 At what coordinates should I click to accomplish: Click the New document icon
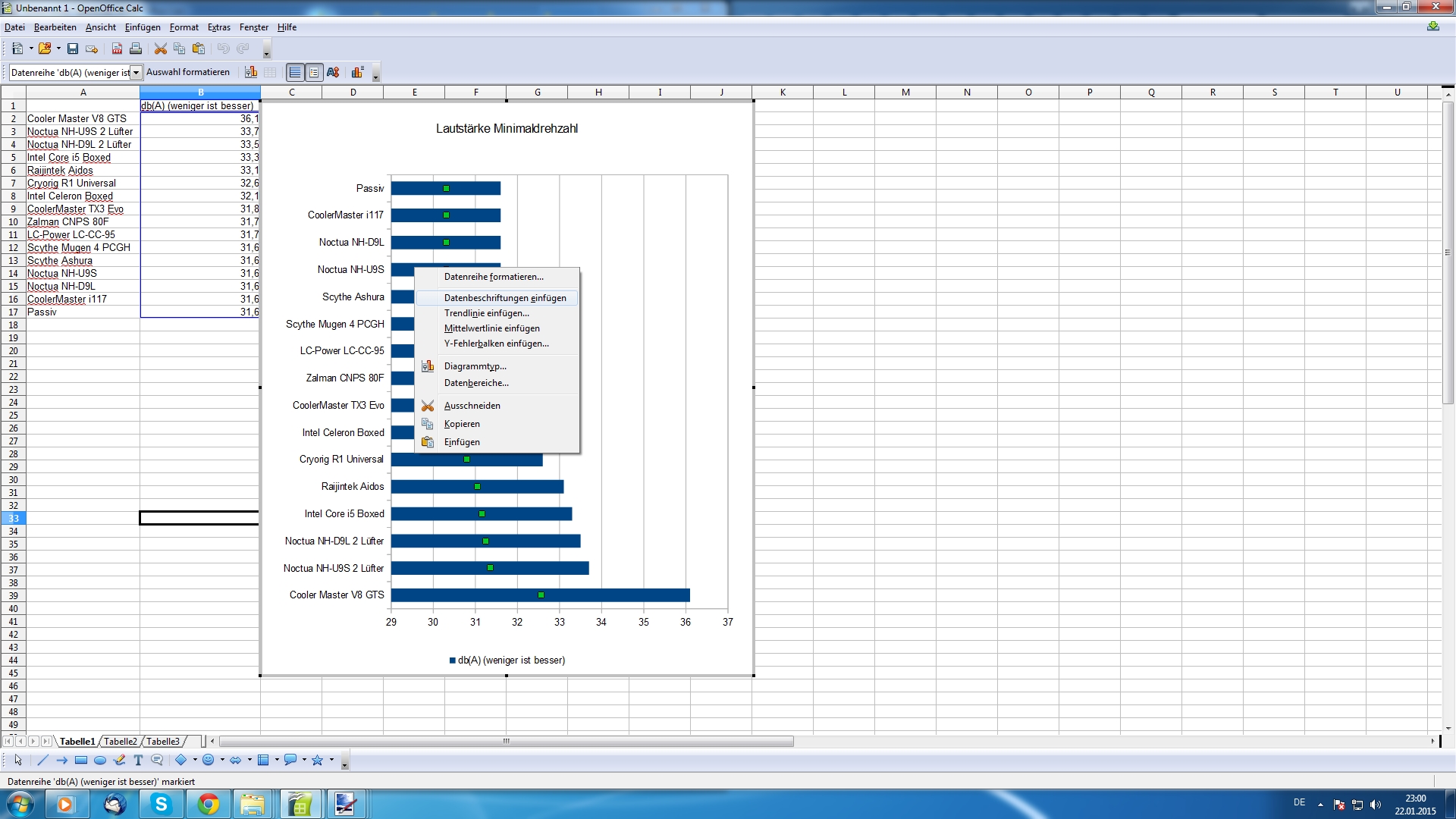click(17, 49)
